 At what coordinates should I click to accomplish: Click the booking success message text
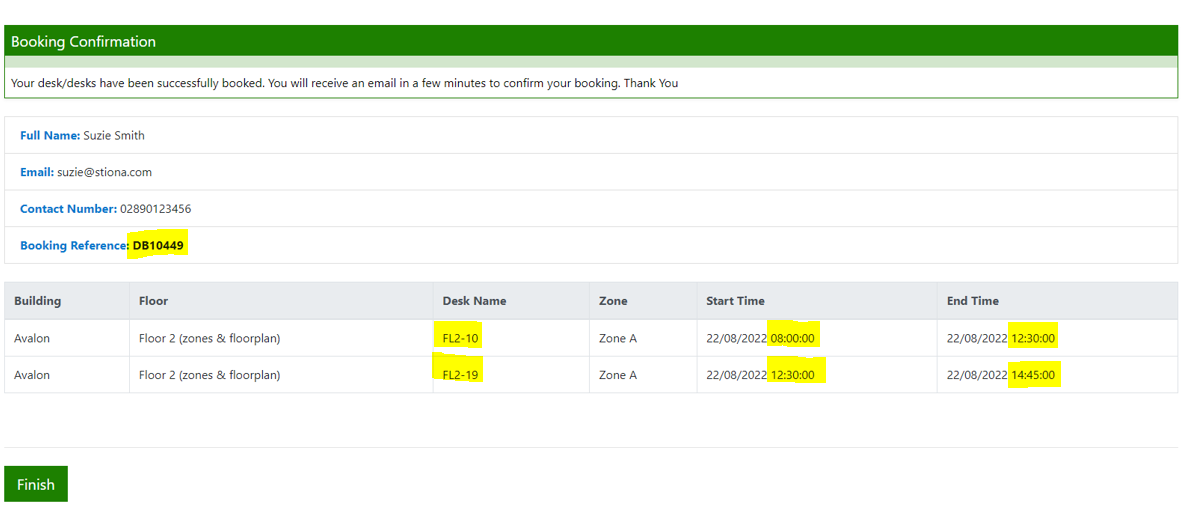click(344, 83)
